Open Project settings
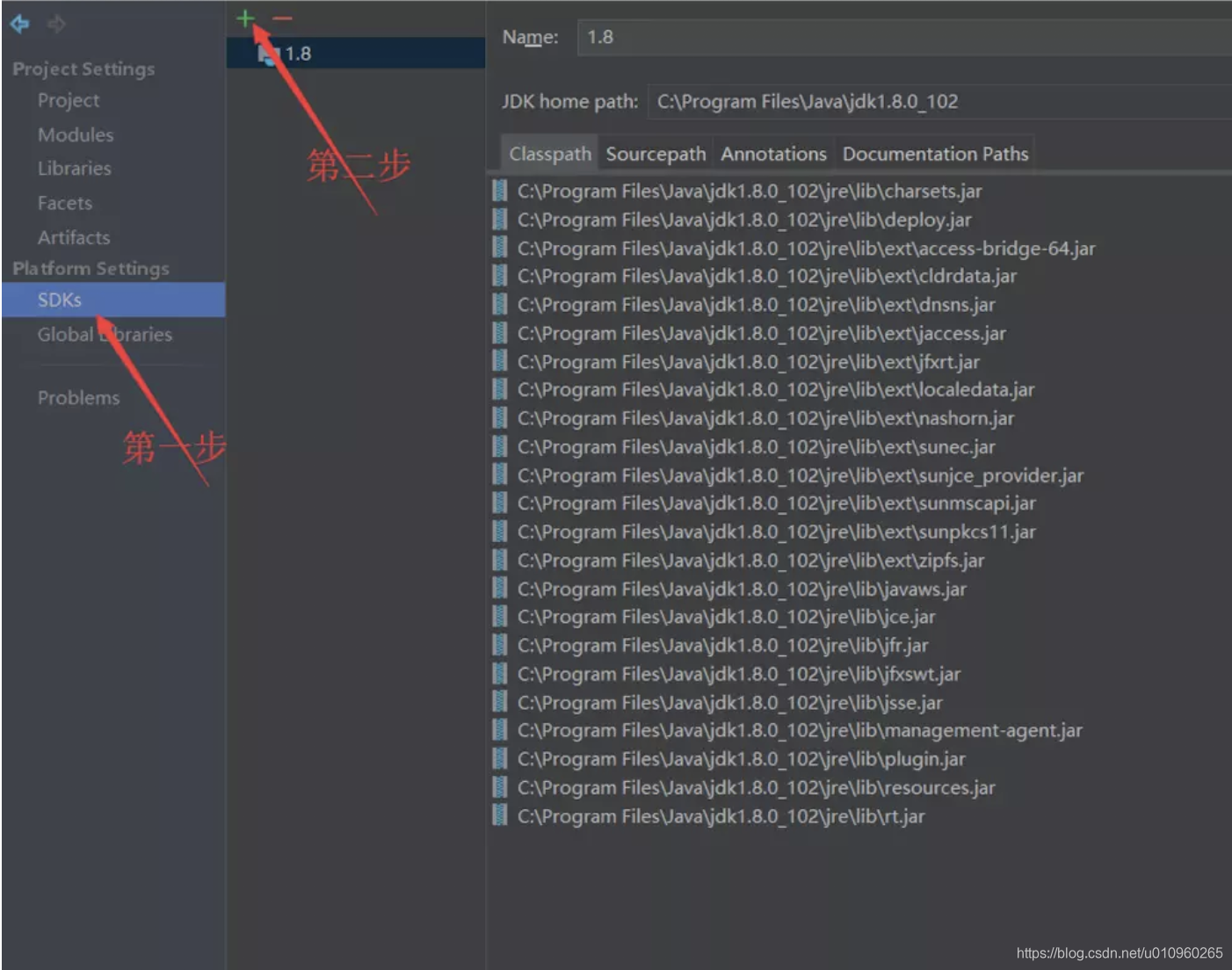 [69, 100]
